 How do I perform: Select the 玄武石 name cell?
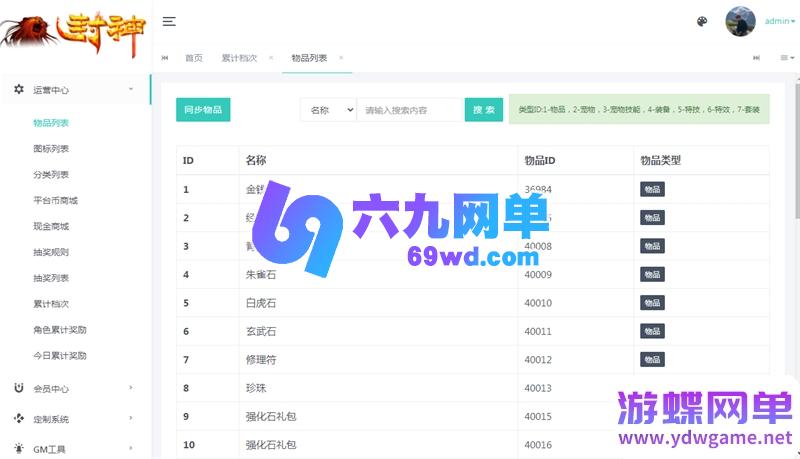[379, 331]
